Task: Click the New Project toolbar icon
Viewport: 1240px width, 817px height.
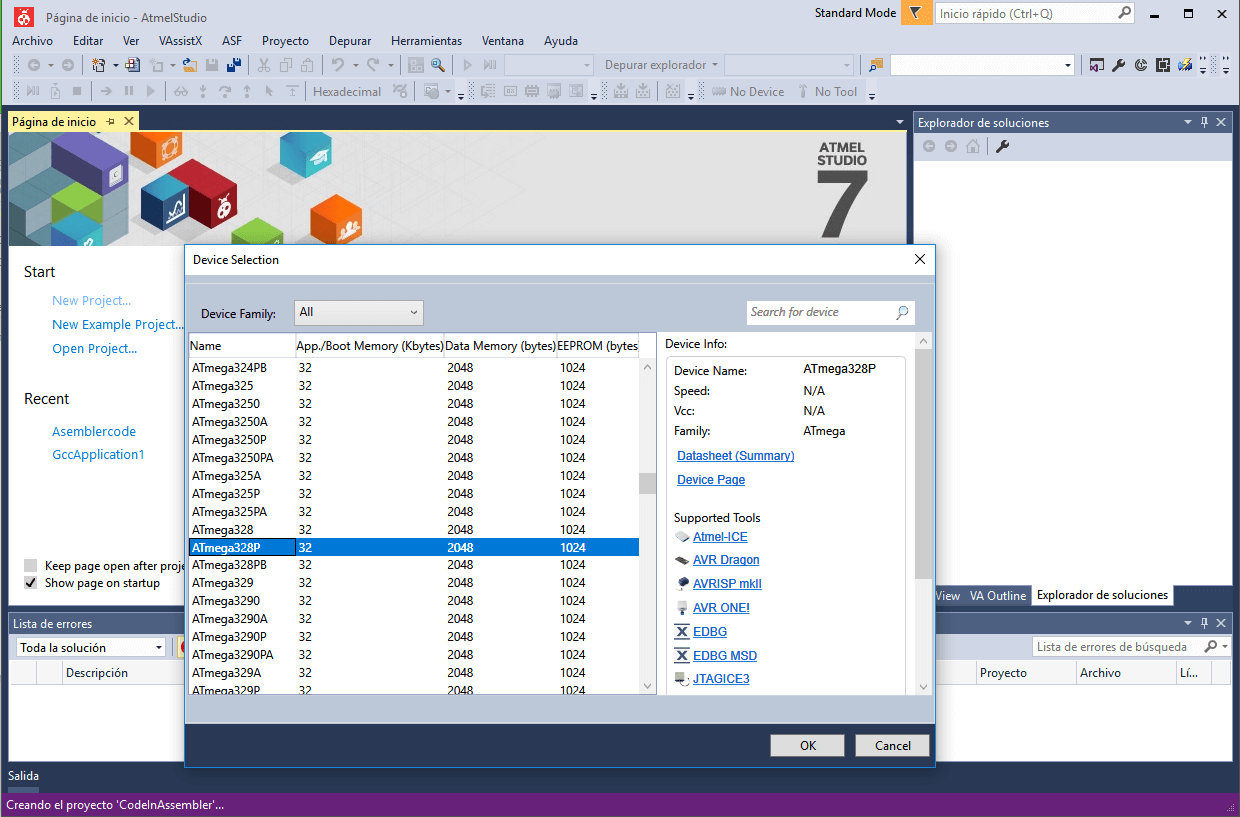Action: click(98, 65)
